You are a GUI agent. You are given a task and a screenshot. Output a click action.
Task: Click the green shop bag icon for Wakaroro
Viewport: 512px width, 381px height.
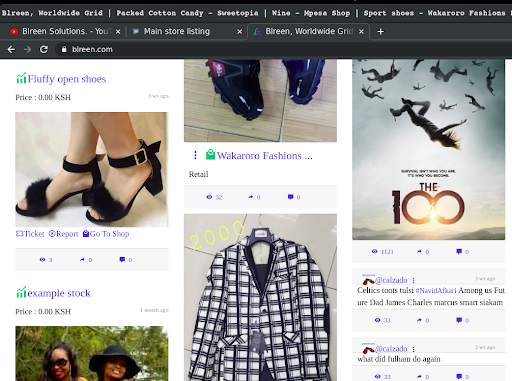tap(210, 155)
